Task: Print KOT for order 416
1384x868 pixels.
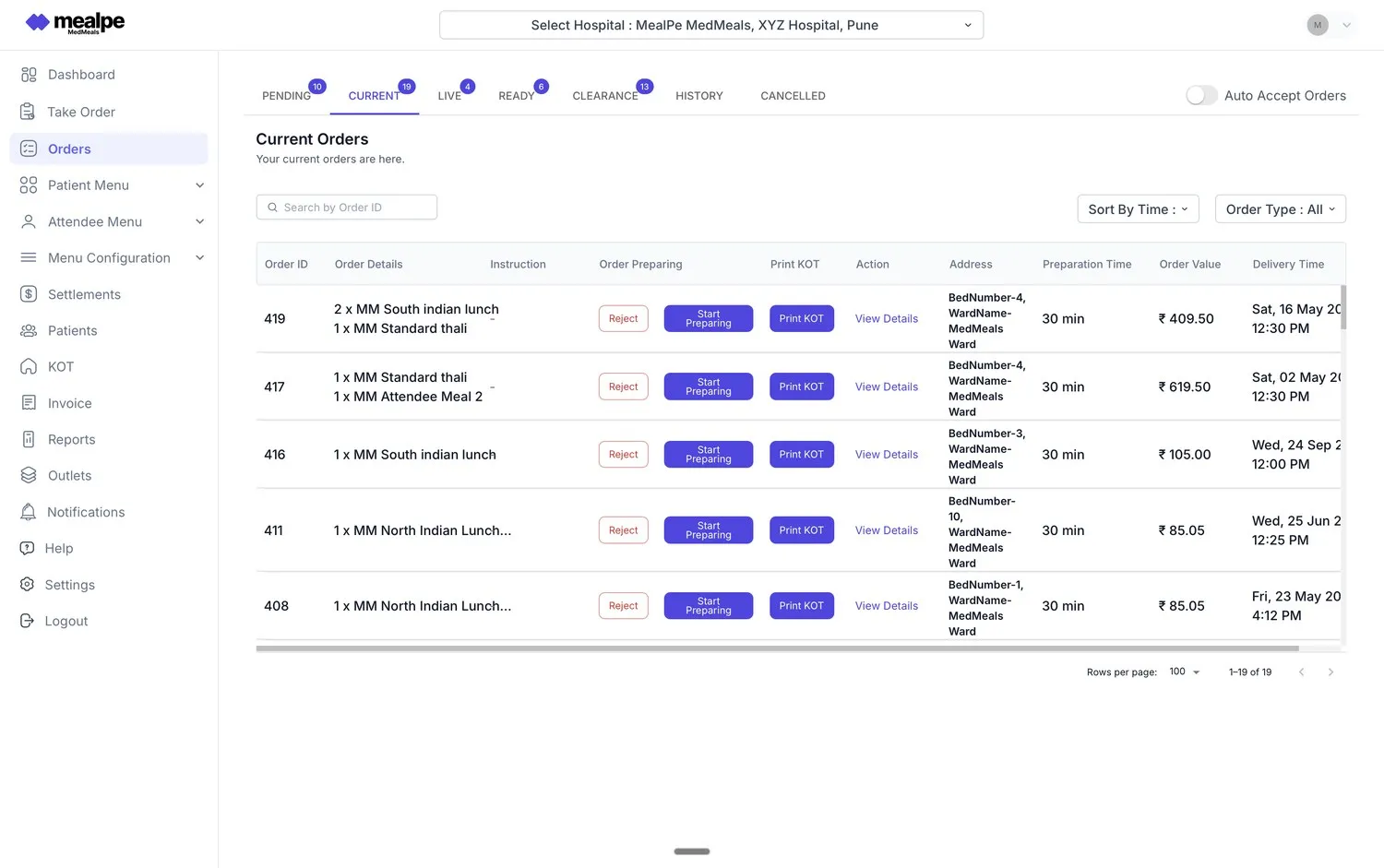Action: tap(801, 455)
